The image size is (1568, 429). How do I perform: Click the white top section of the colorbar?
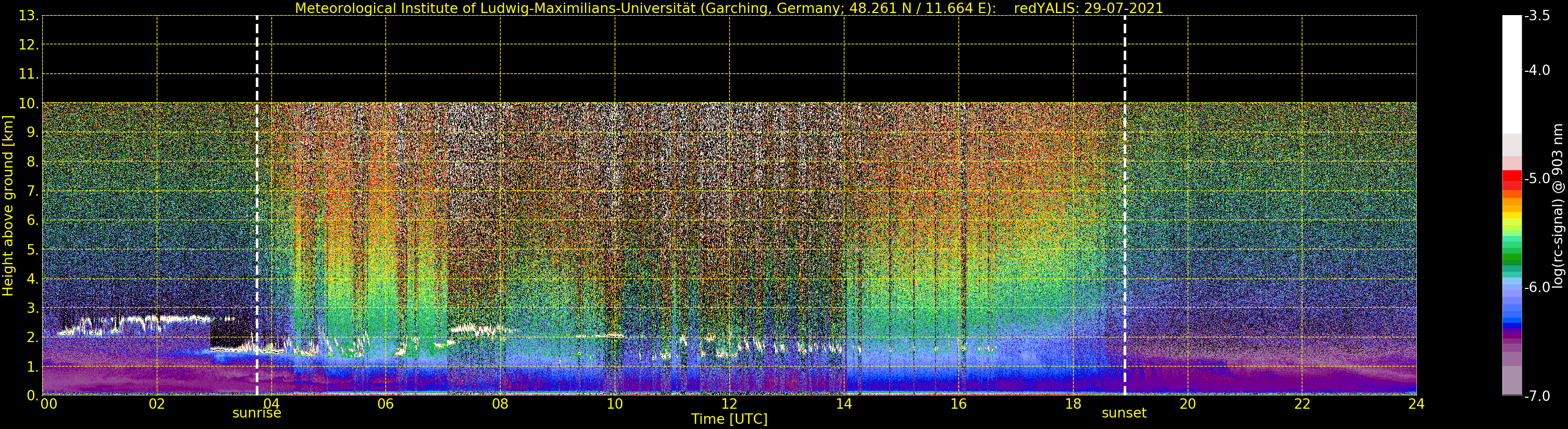[x=1511, y=73]
